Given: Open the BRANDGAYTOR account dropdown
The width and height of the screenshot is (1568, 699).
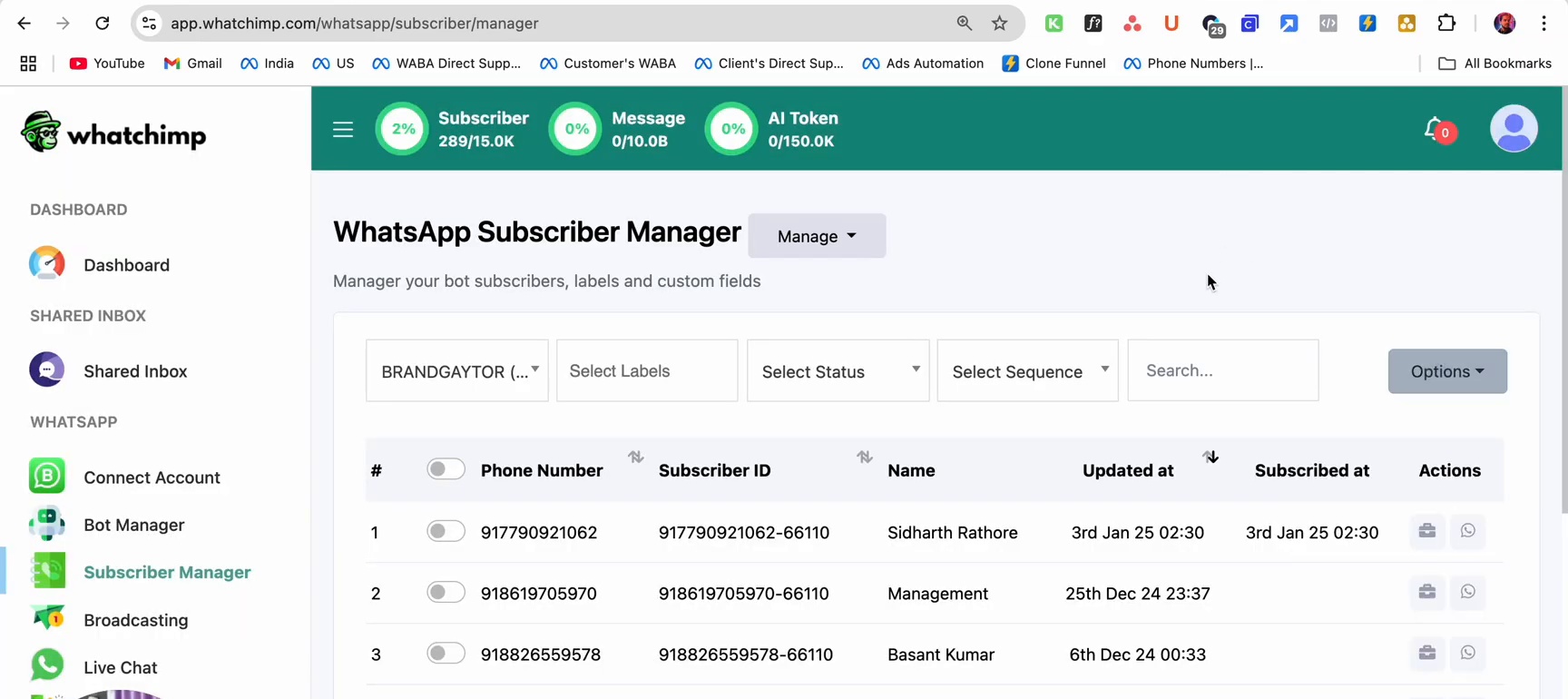Looking at the screenshot, I should (457, 370).
